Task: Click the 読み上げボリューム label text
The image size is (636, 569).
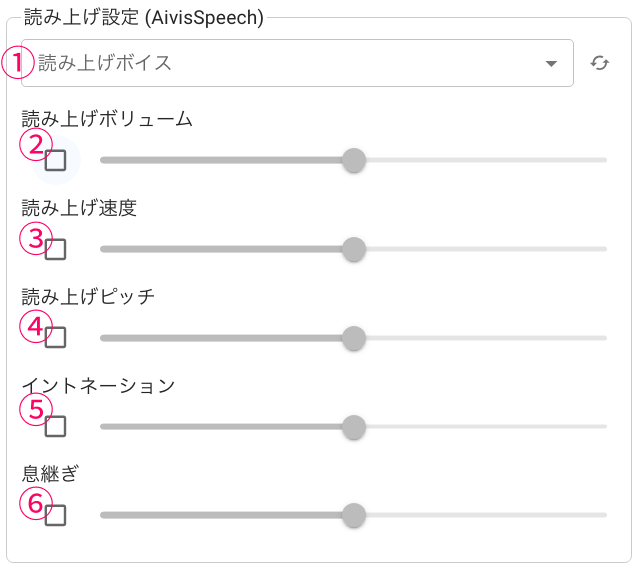Action: click(107, 119)
